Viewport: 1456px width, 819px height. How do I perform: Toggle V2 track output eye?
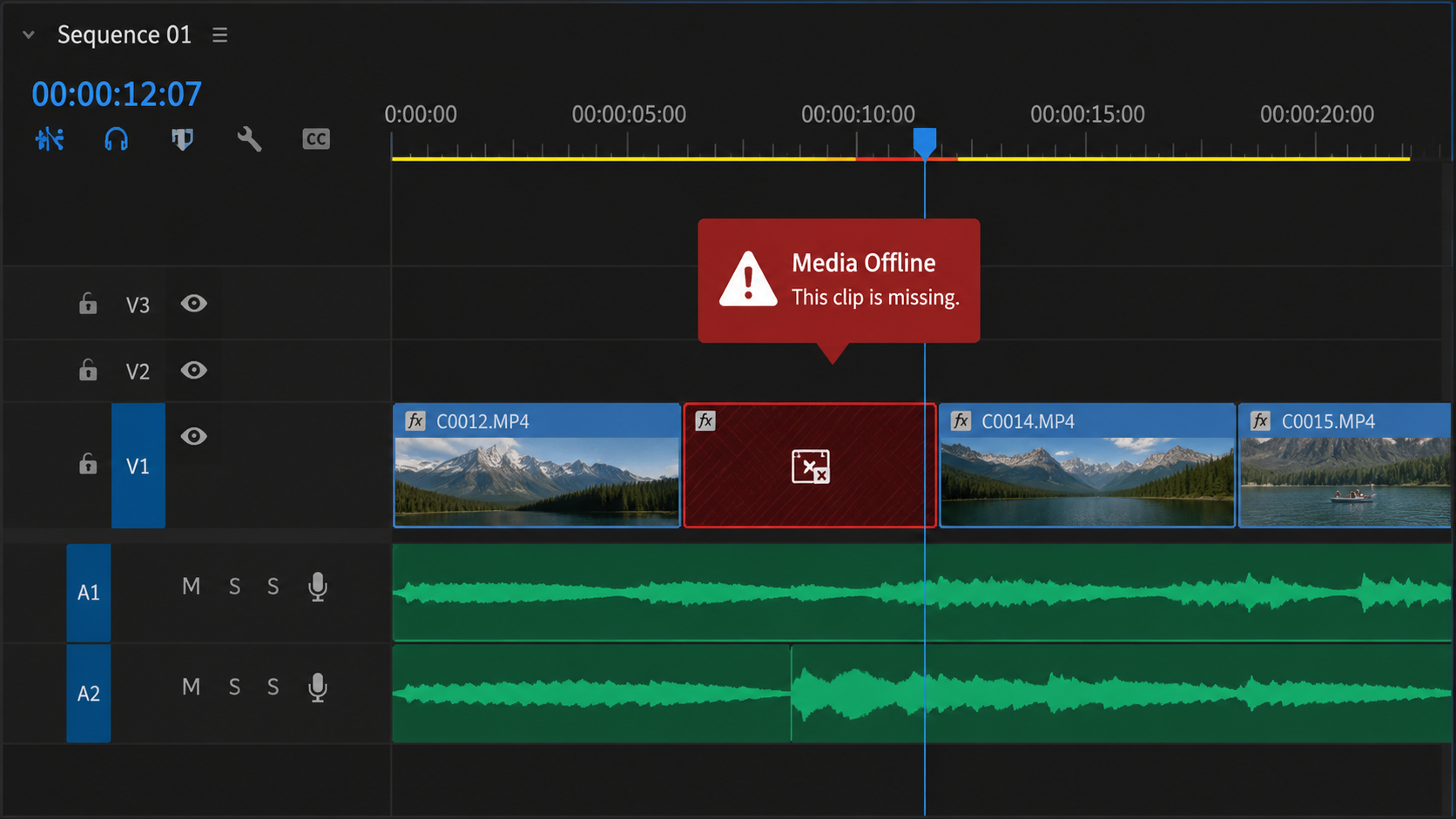pos(193,370)
